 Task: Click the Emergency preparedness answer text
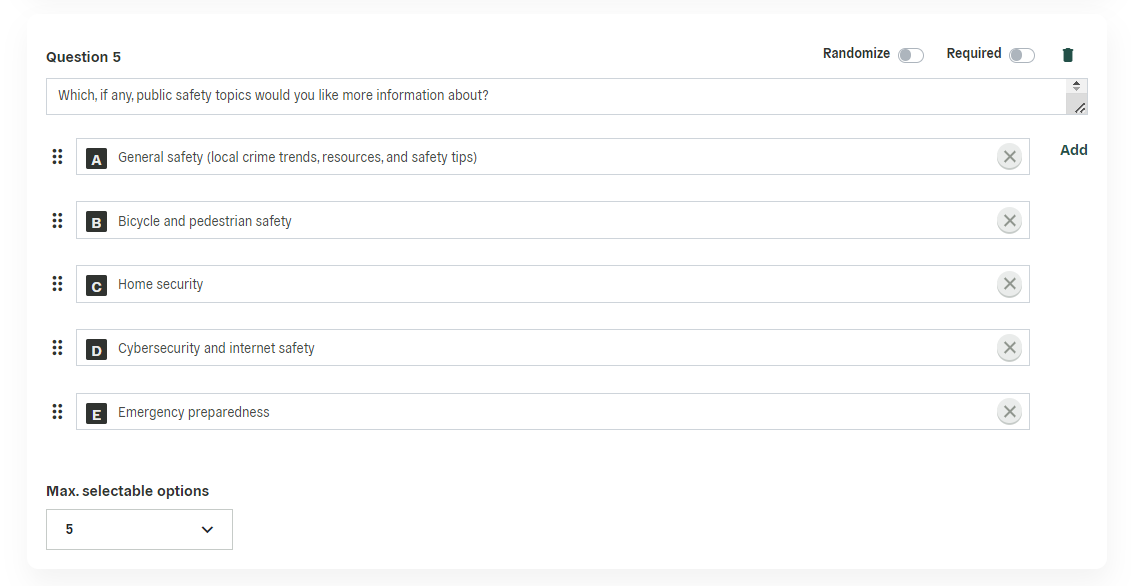(x=194, y=412)
